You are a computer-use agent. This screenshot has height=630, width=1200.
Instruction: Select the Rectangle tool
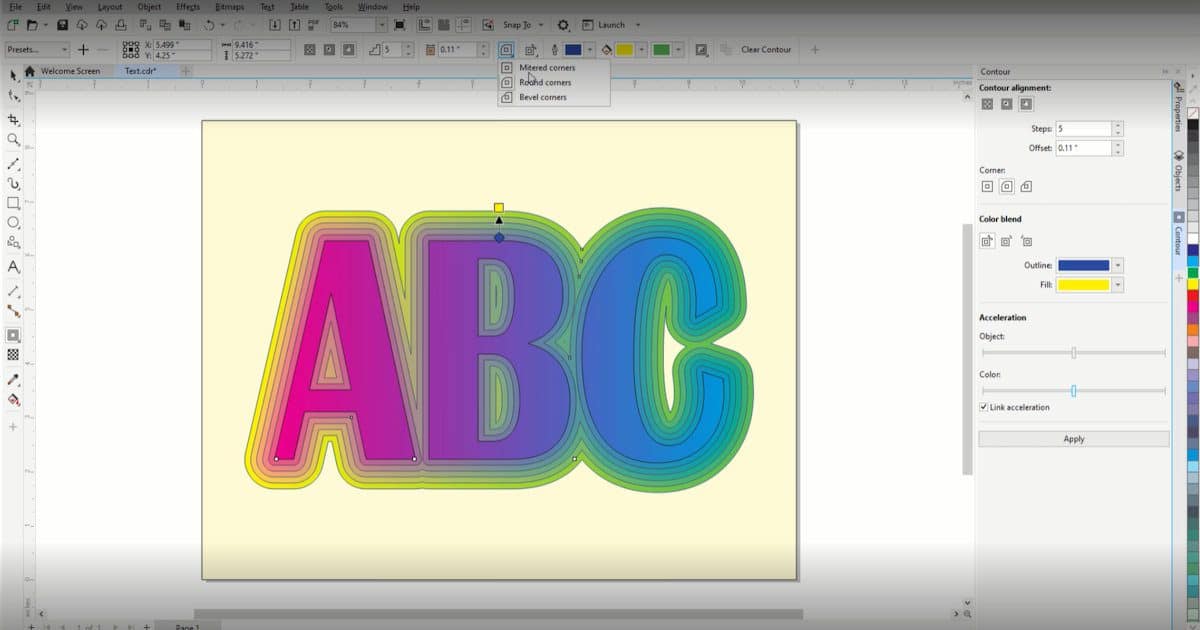(13, 203)
